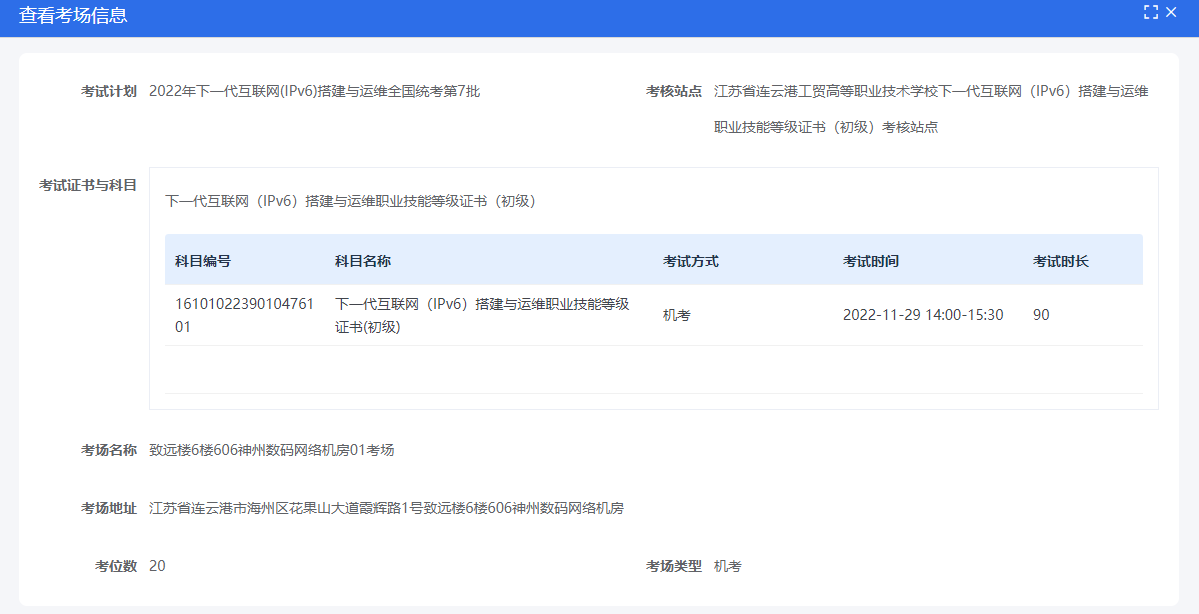Viewport: 1199px width, 614px height.
Task: Click the 考场名称 value 致远楼6楼606
Action: 271,450
